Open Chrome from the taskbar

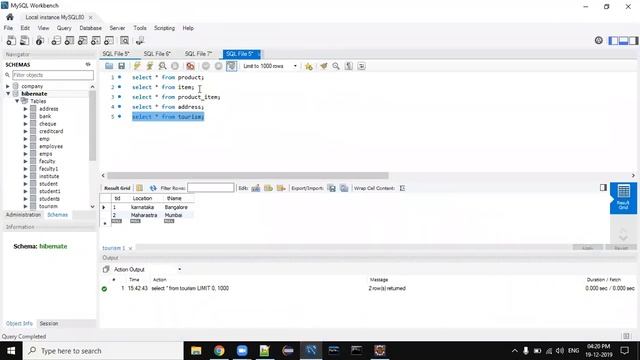(x=219, y=351)
